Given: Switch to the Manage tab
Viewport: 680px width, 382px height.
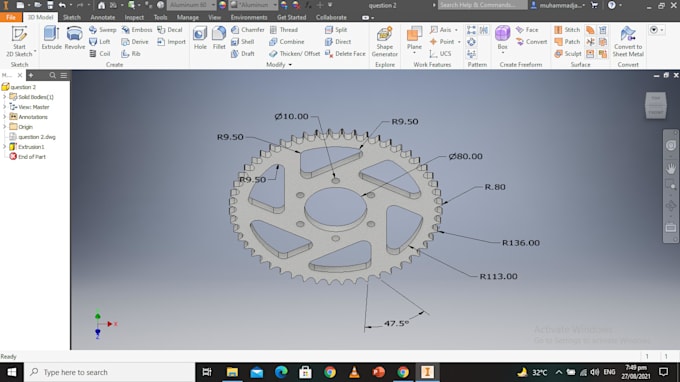Looking at the screenshot, I should pos(188,17).
